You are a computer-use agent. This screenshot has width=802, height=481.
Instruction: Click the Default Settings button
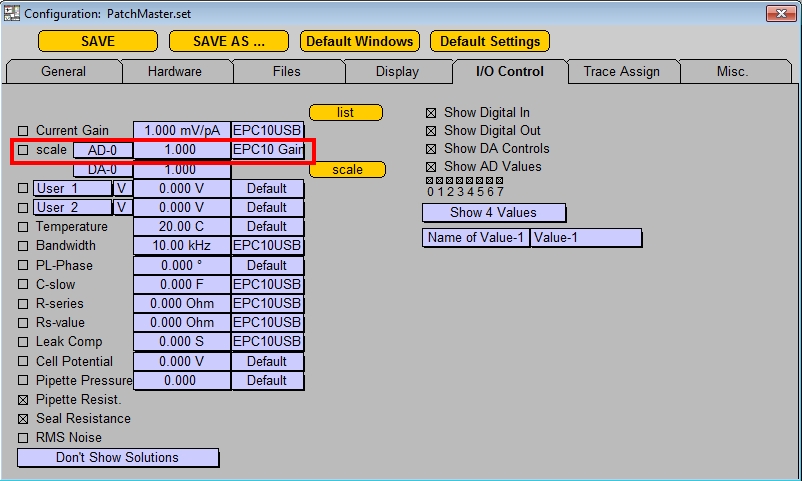click(490, 41)
